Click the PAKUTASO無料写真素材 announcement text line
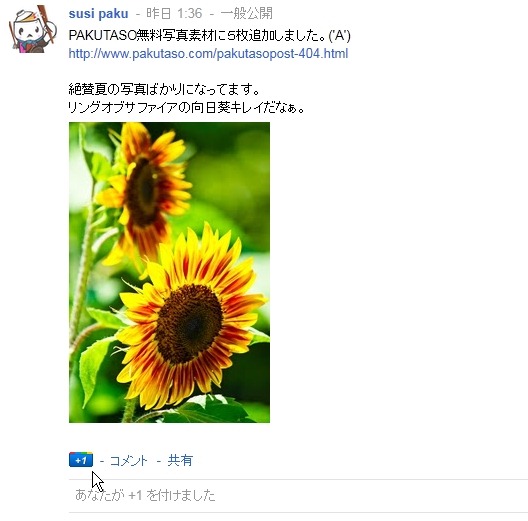Viewport: 528px width, 521px height. tap(209, 35)
